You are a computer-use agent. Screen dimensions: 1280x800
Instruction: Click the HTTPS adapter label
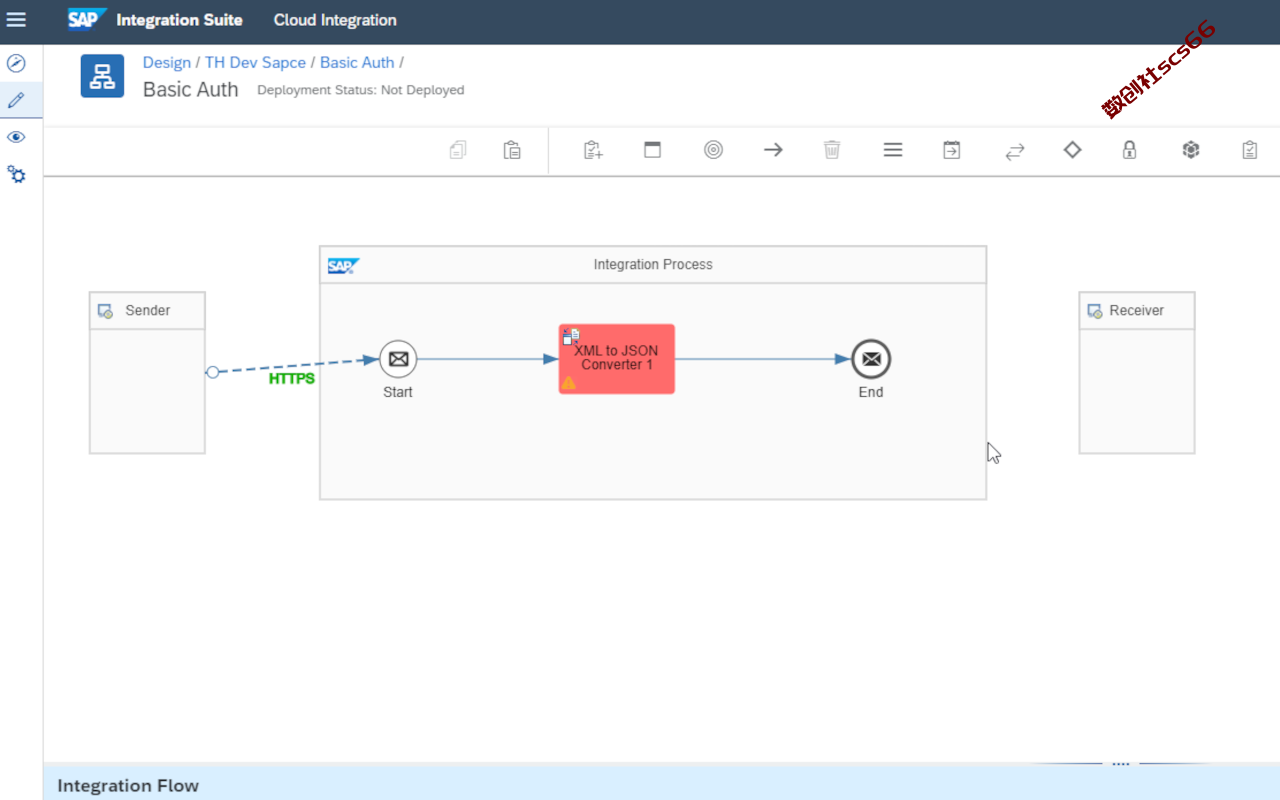click(x=292, y=379)
